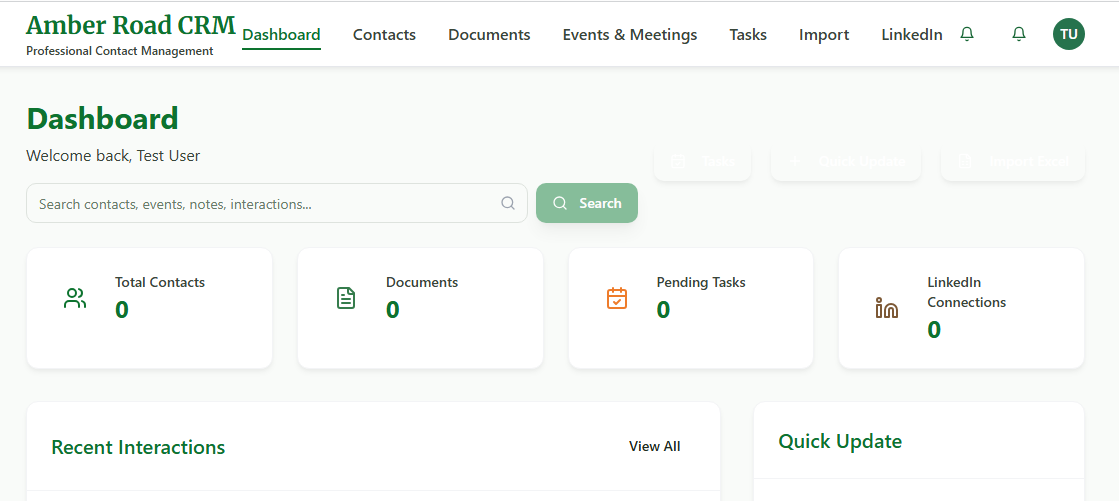Open the LinkedIn navigation item

[911, 34]
